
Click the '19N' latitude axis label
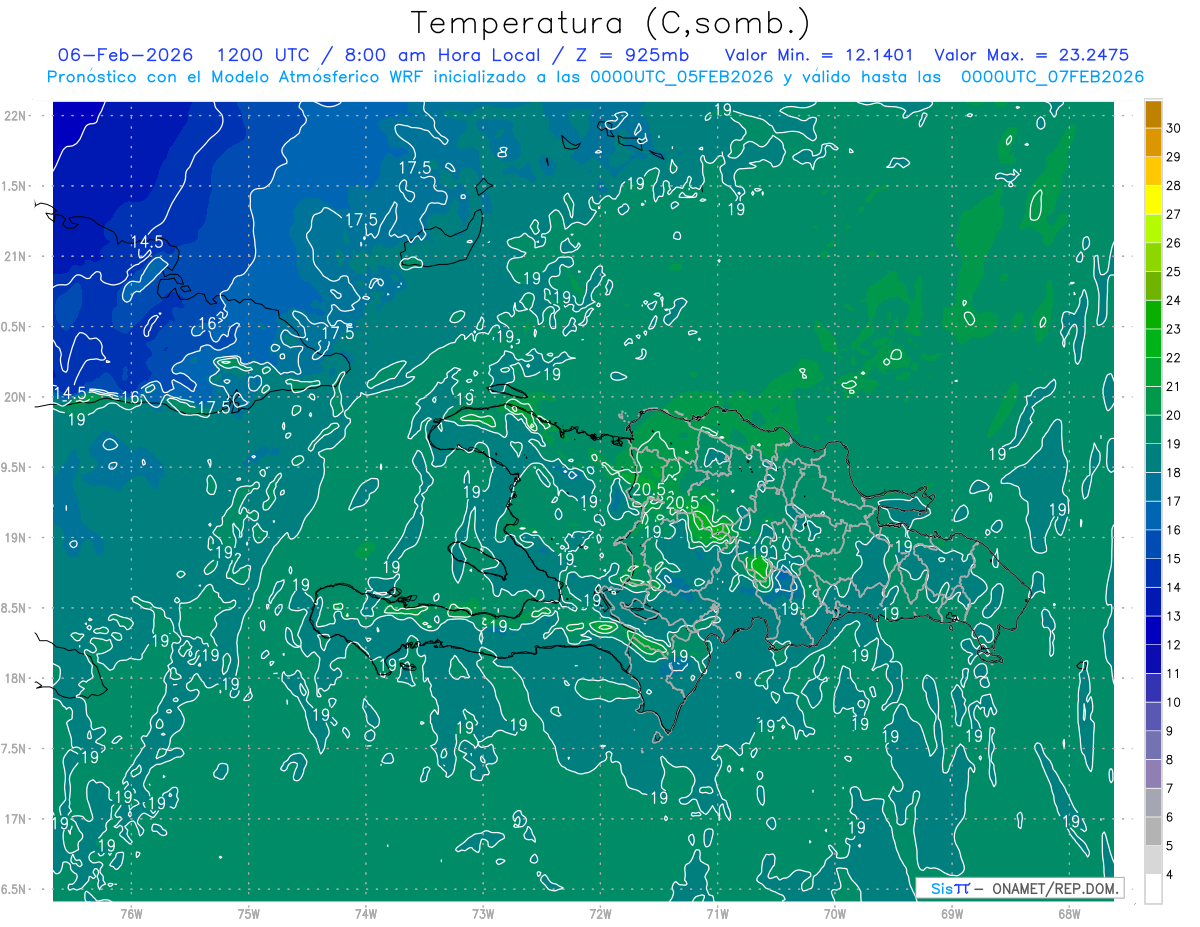coord(15,538)
